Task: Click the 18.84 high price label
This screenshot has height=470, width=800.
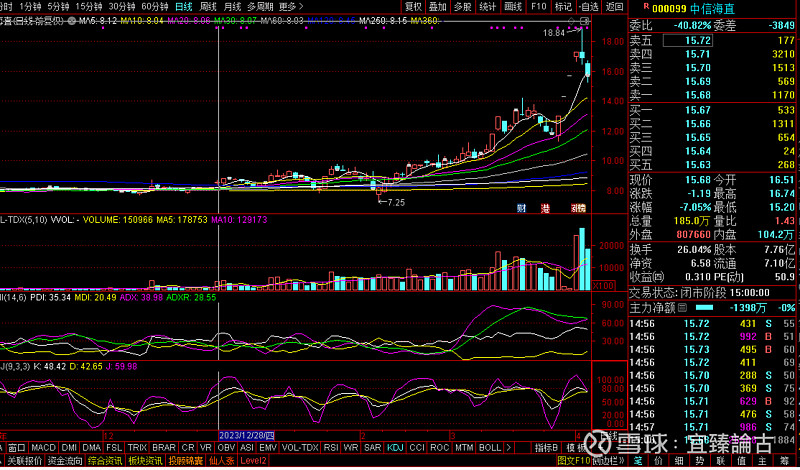Action: pos(554,33)
